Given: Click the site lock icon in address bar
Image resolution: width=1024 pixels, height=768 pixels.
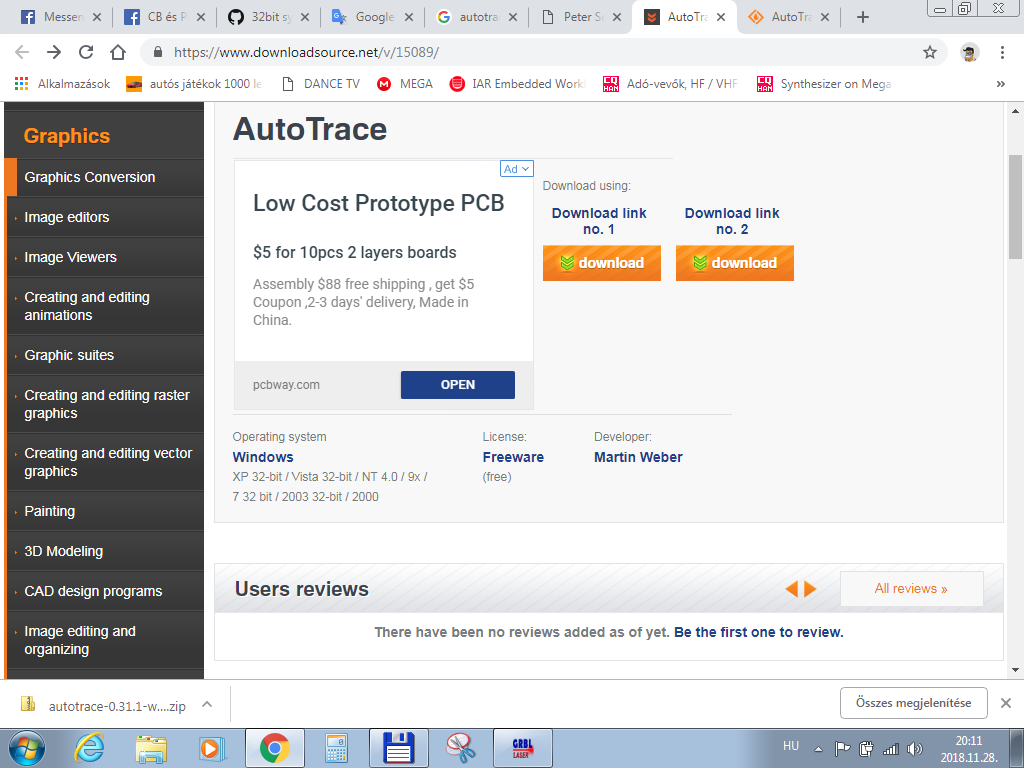Looking at the screenshot, I should [157, 52].
